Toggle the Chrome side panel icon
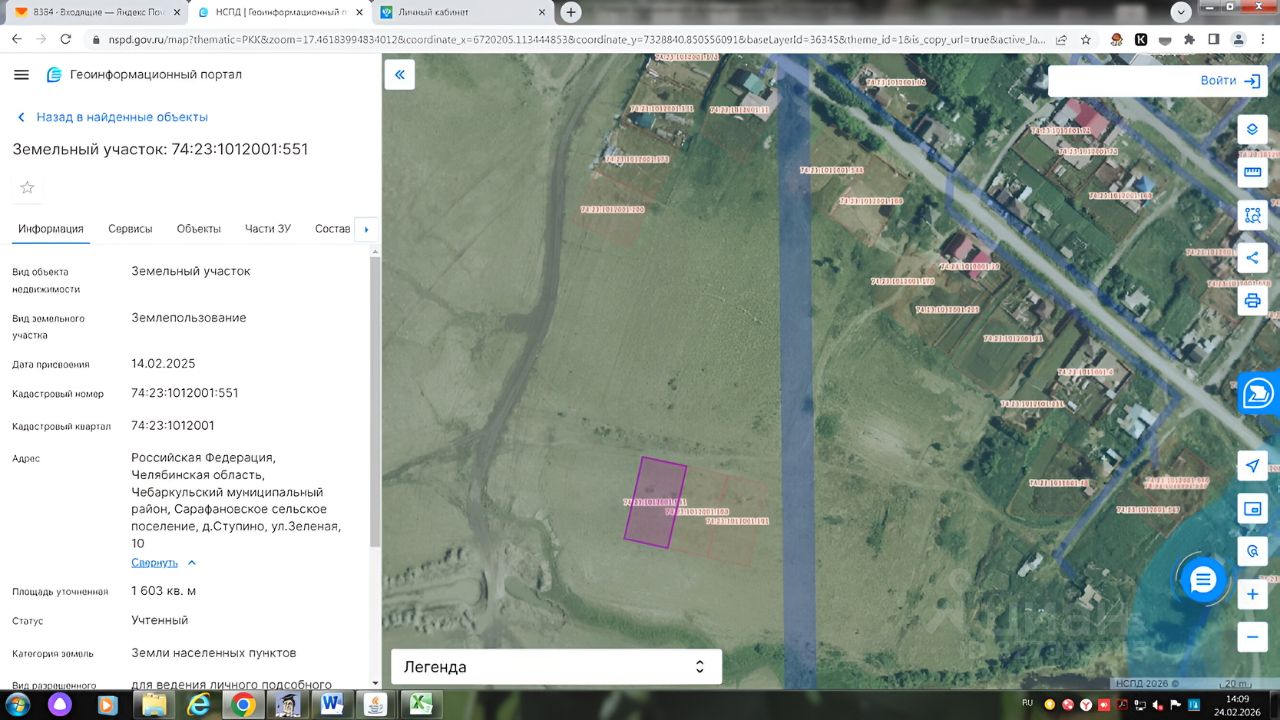The image size is (1280, 720). coord(1214,39)
